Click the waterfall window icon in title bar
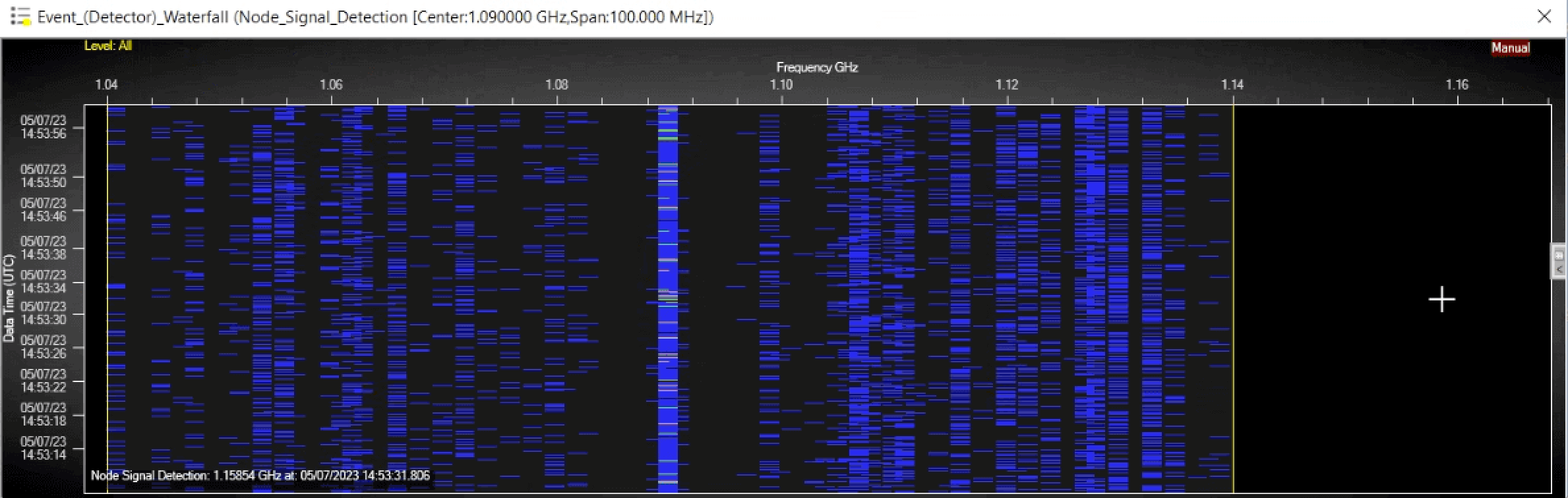 click(20, 16)
